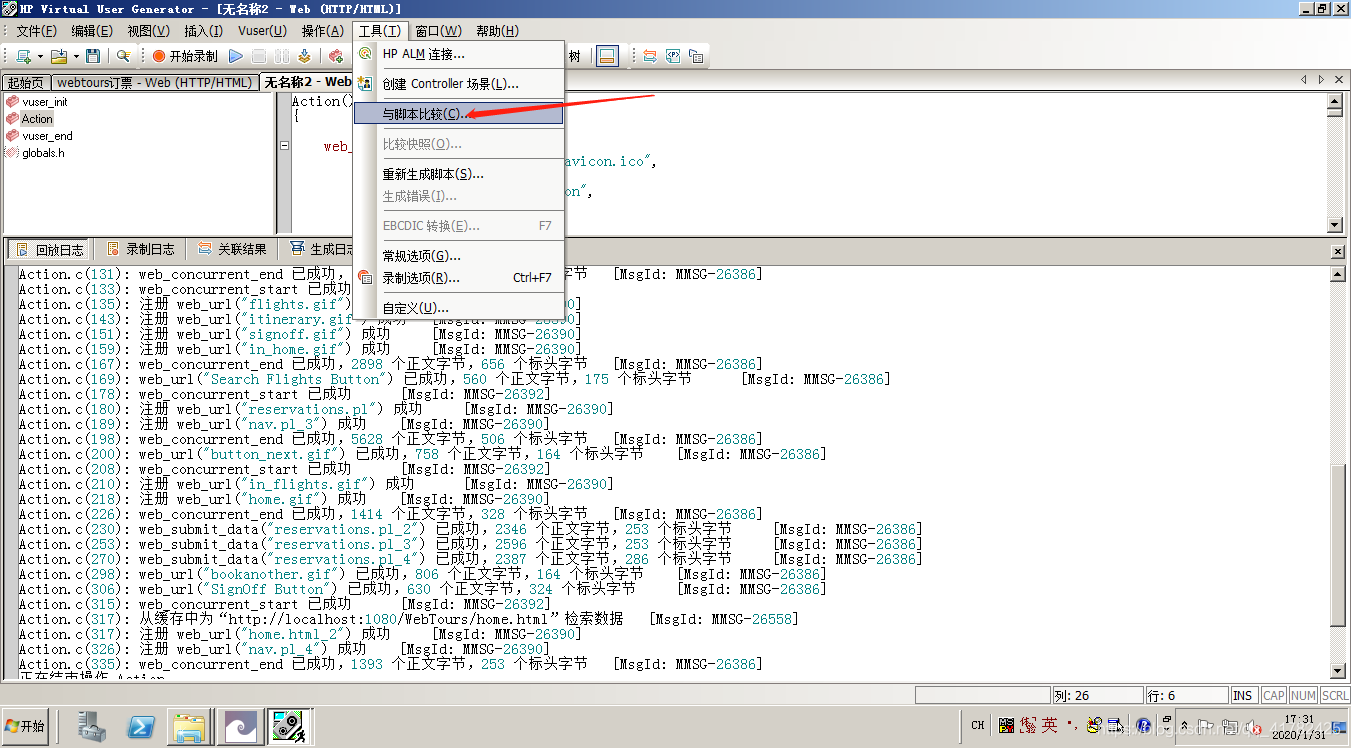The width and height of the screenshot is (1351, 748).
Task: Click the 开始录制 record button
Action: (185, 56)
